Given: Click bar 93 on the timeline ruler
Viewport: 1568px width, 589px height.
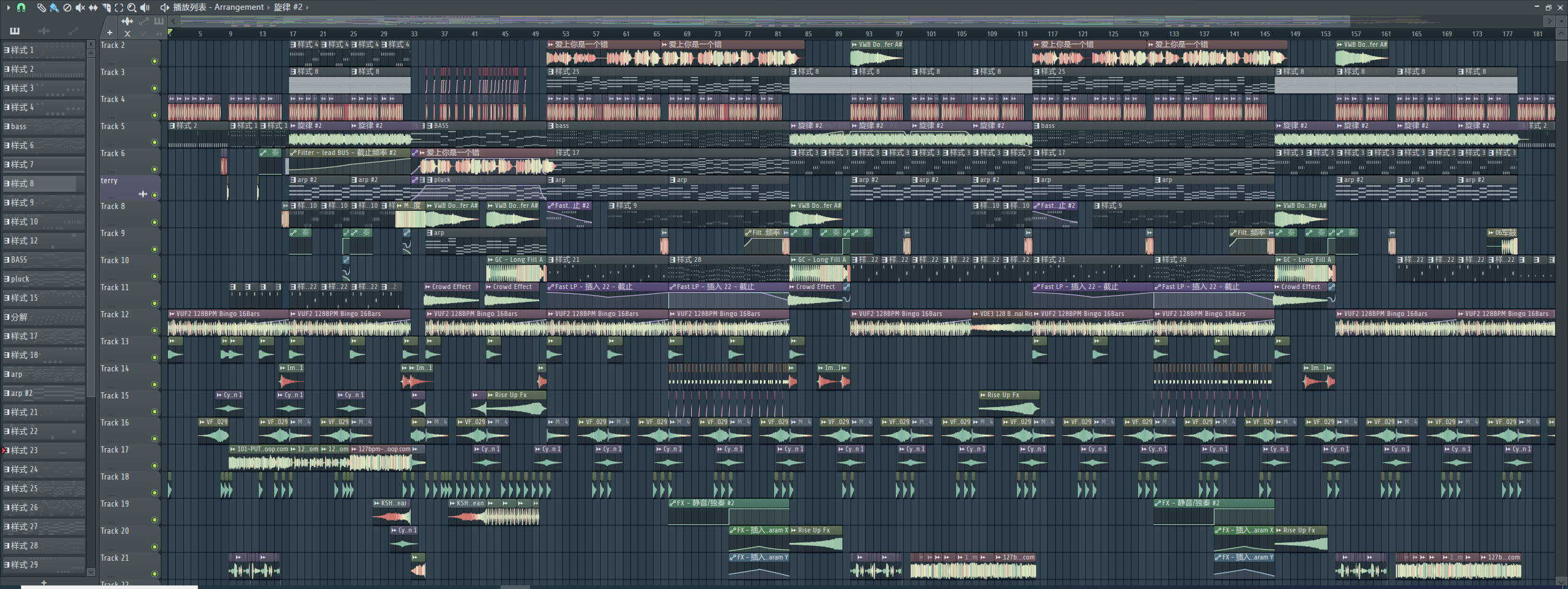Looking at the screenshot, I should (868, 34).
